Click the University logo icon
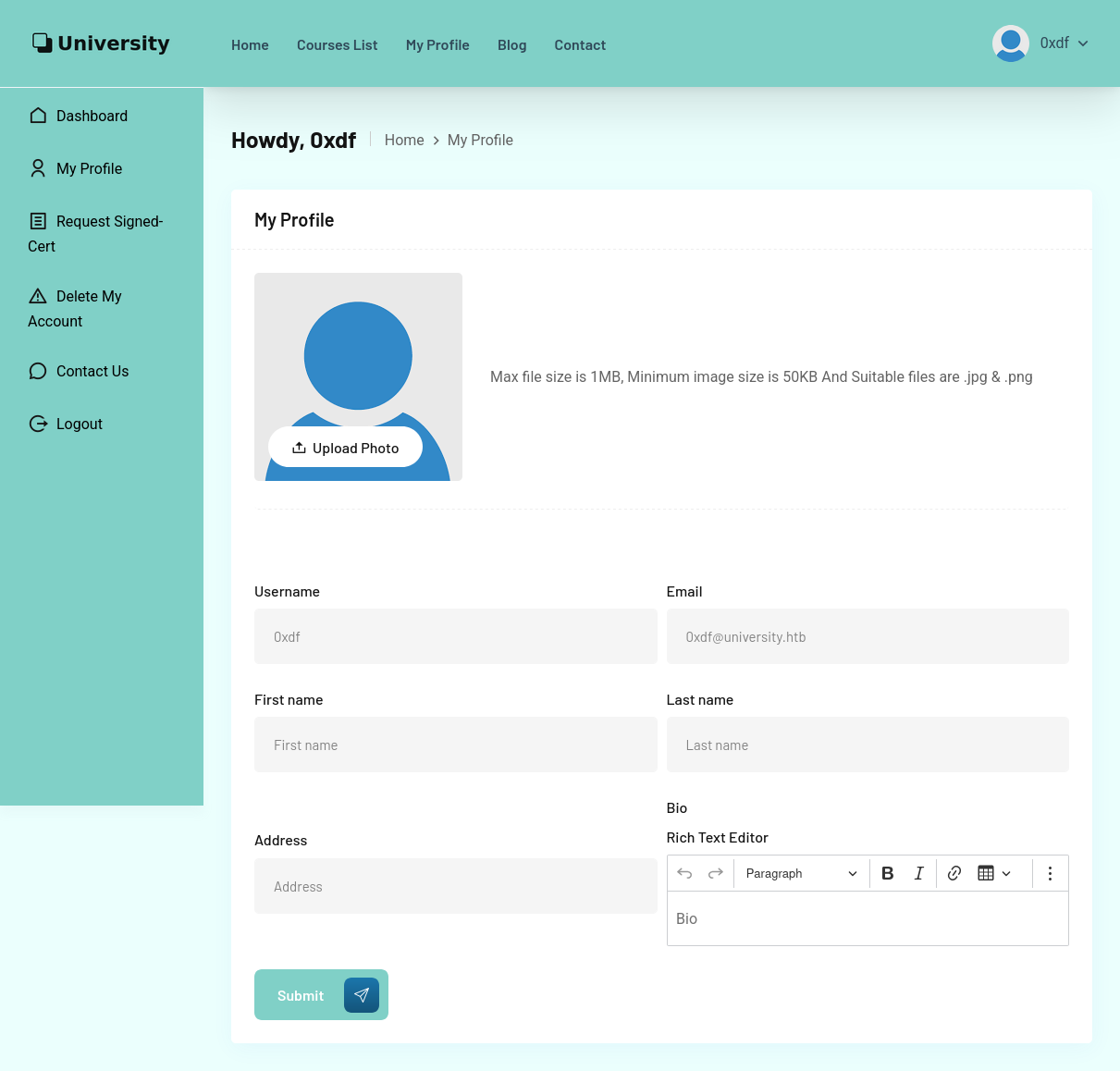 [x=42, y=43]
